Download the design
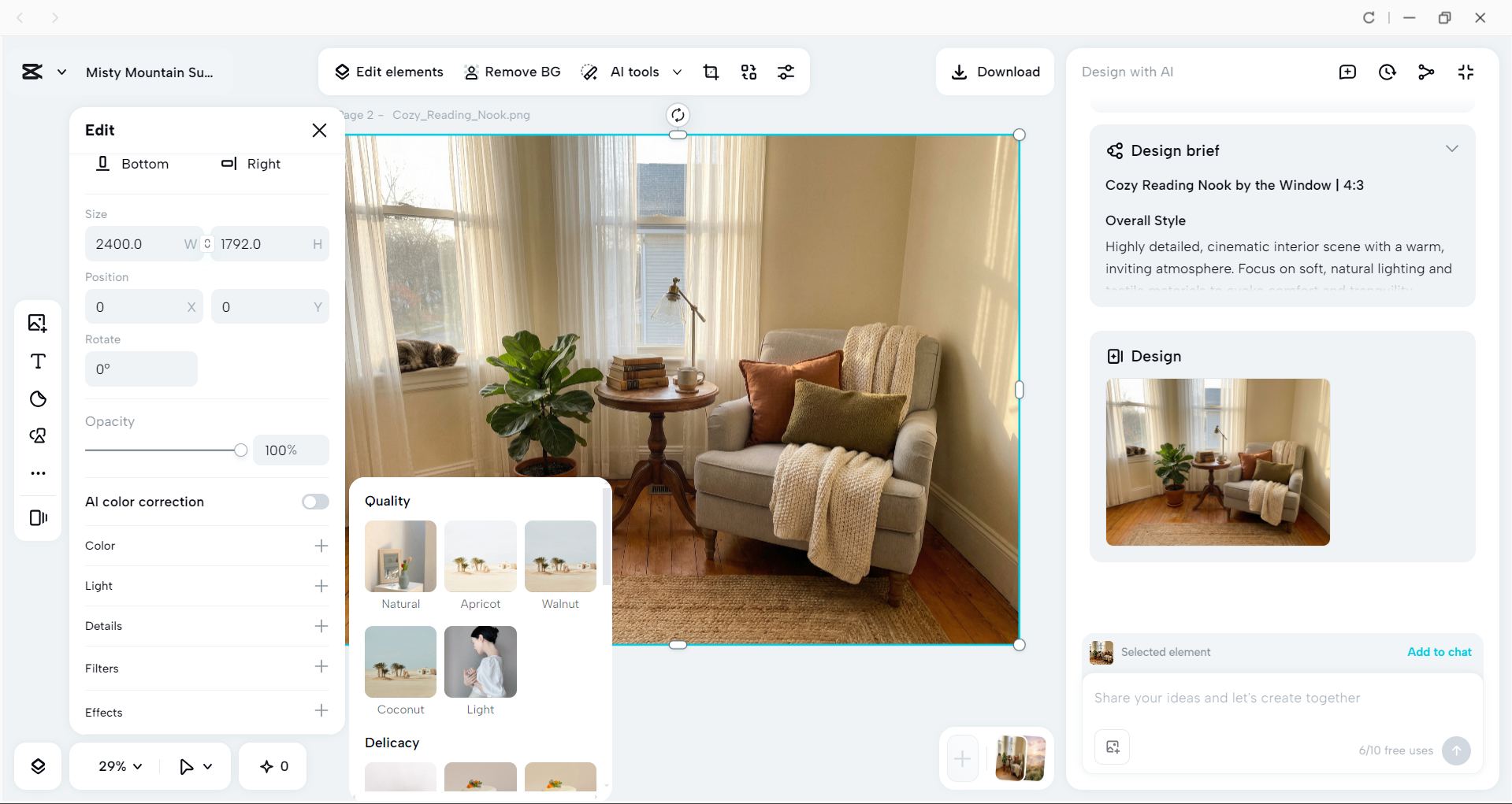This screenshot has width=1512, height=804. 995,72
